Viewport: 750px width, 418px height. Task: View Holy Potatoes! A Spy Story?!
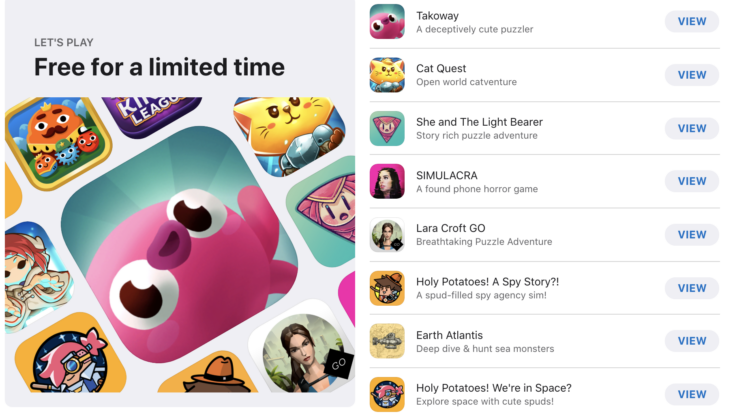[692, 288]
